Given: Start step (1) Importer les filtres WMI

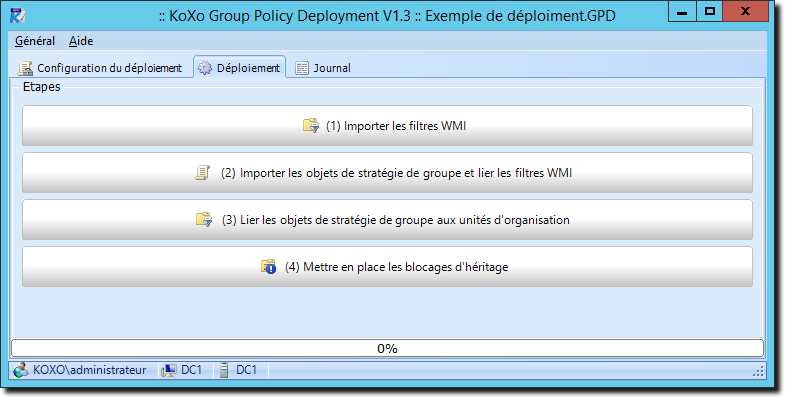Looking at the screenshot, I should [x=387, y=126].
